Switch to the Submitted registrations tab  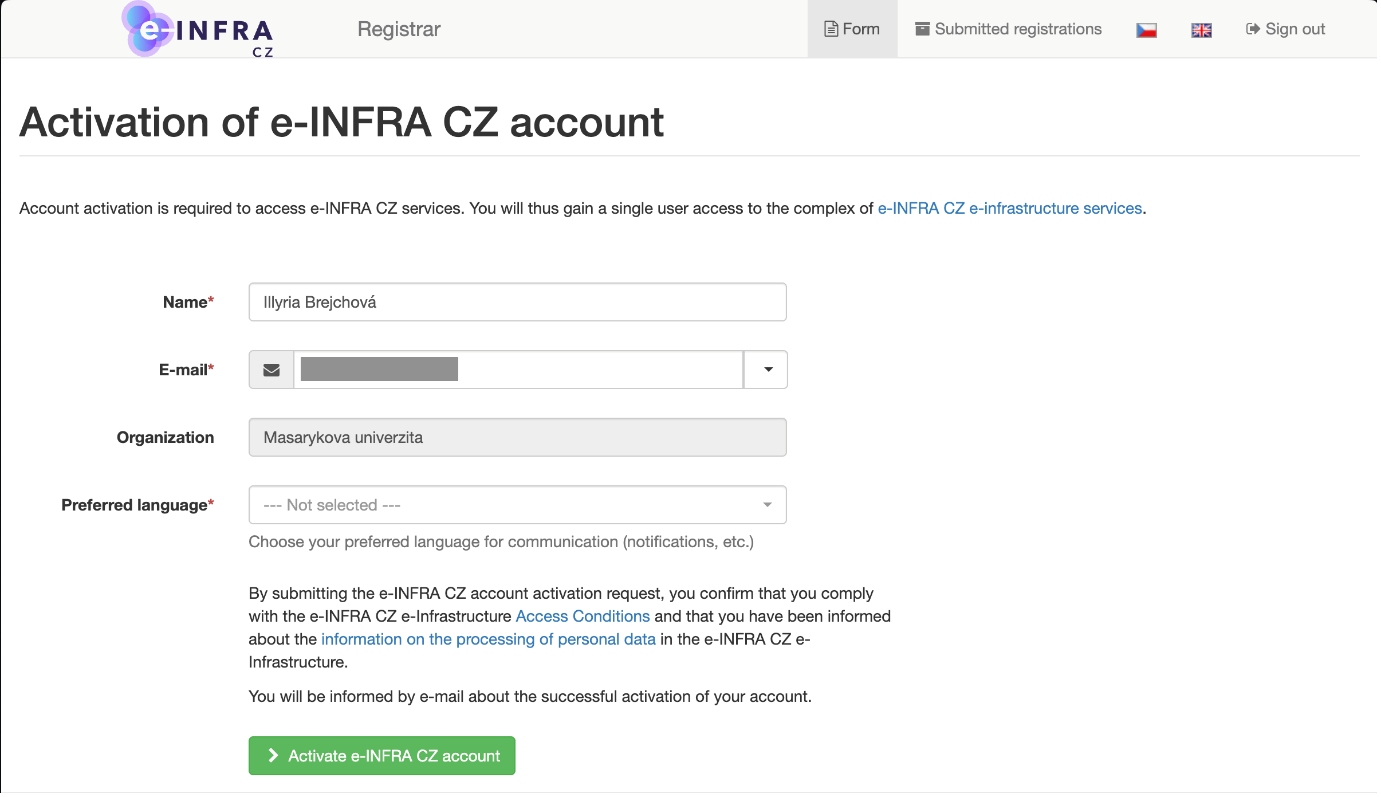[1007, 28]
